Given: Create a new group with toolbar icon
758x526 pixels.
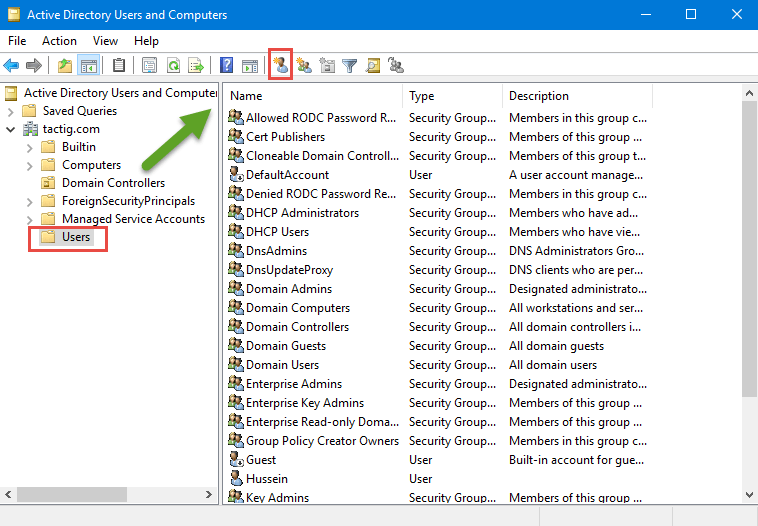Looking at the screenshot, I should point(304,65).
